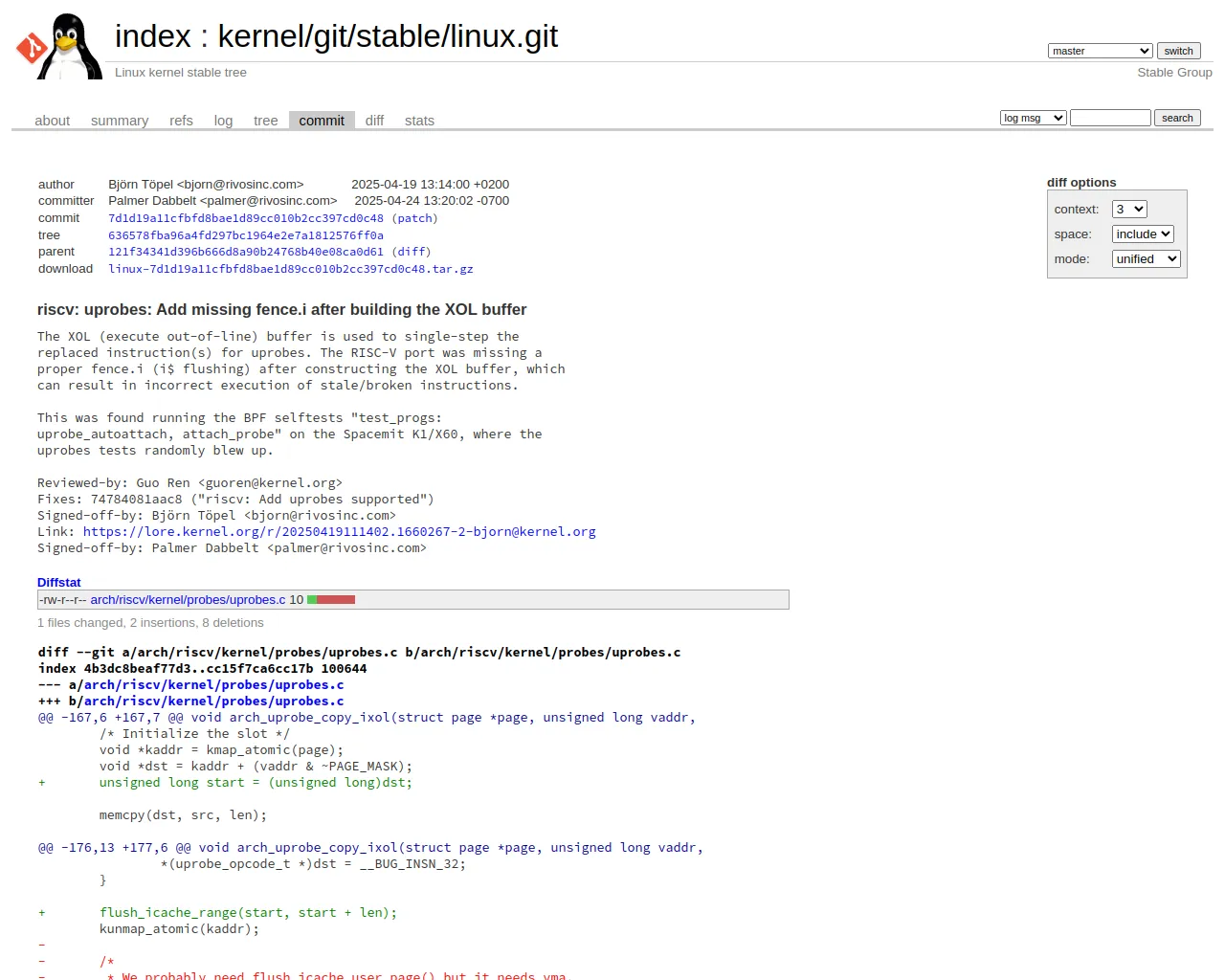Click the '1 files changed' summary text
The width and height of the screenshot is (1225, 980).
click(x=150, y=622)
